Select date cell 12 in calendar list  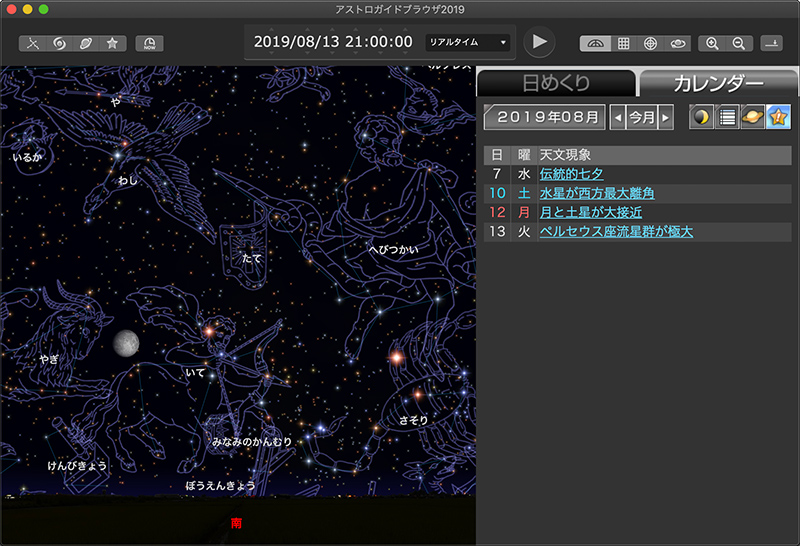[497, 212]
